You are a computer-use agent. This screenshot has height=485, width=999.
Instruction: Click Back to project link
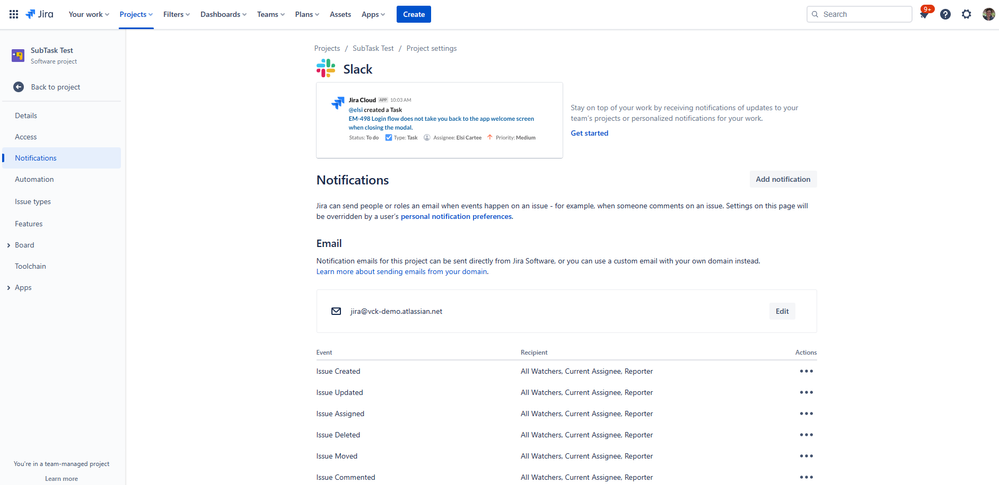55,87
